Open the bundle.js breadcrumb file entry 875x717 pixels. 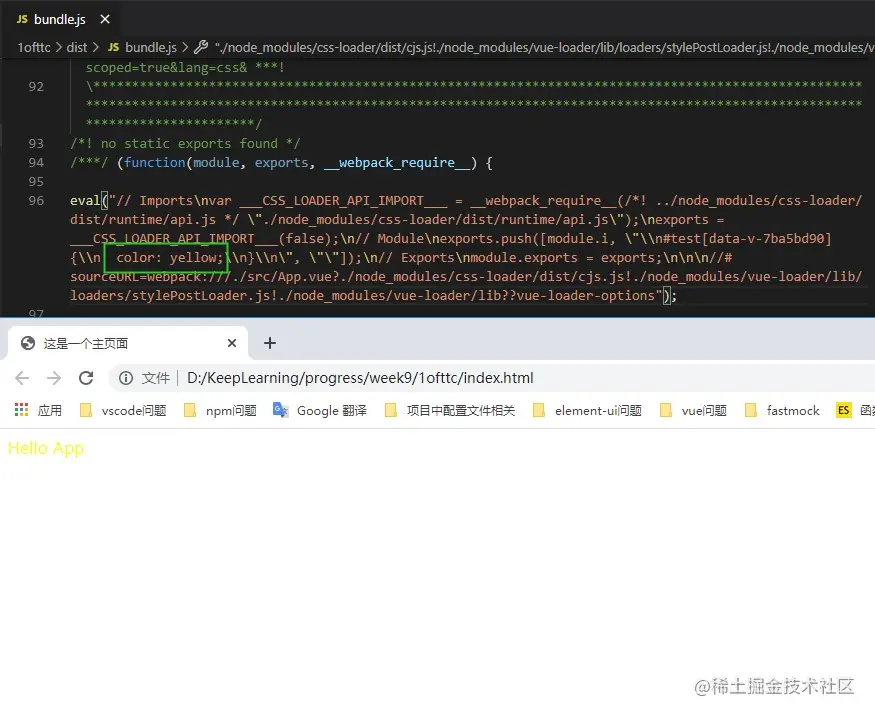[151, 47]
